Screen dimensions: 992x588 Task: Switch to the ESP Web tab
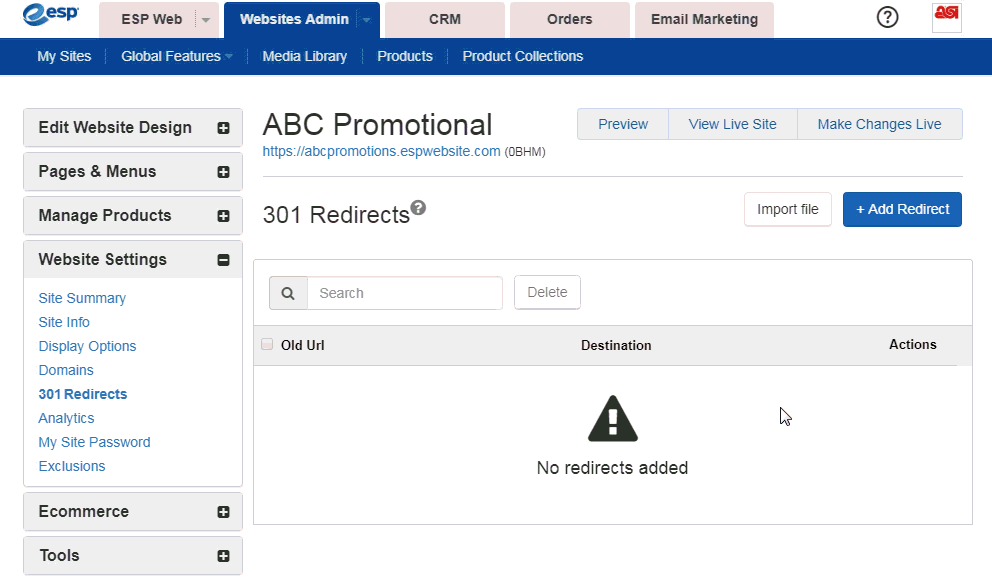coord(151,20)
